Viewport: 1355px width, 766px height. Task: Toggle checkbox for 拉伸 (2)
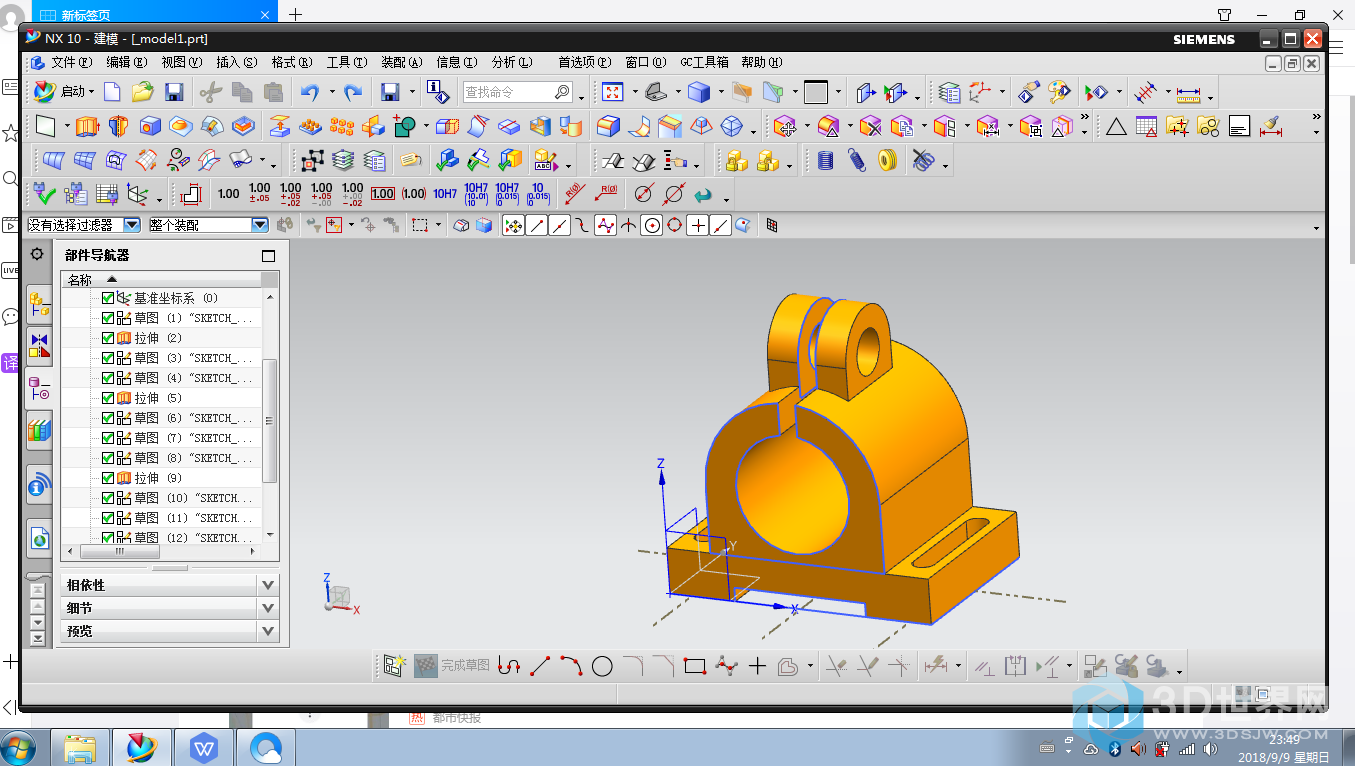pos(108,338)
